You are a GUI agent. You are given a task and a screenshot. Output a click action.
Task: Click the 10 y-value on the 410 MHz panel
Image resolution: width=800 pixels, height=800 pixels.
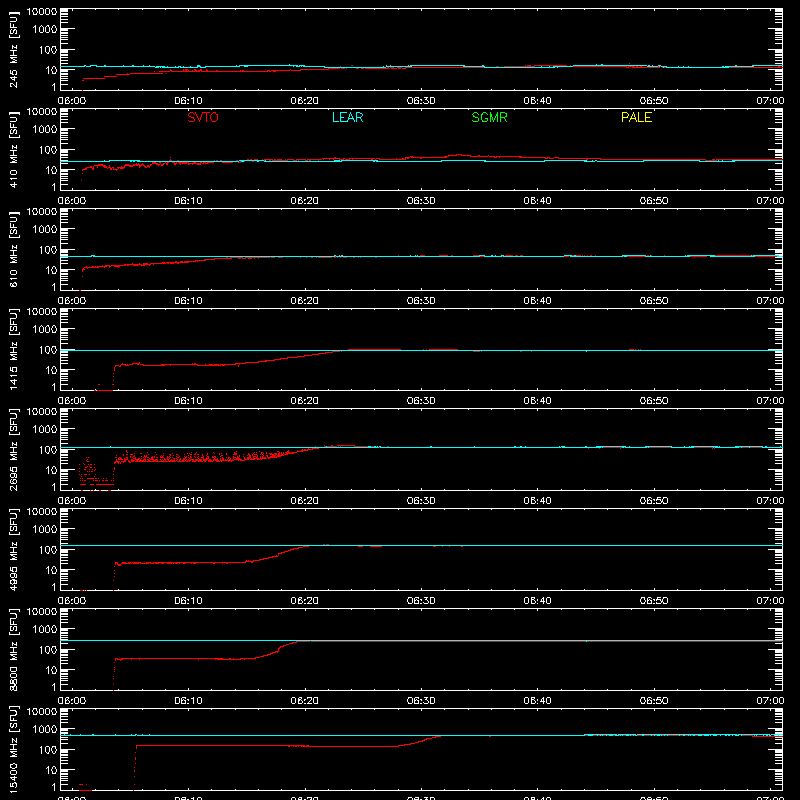tap(51, 170)
